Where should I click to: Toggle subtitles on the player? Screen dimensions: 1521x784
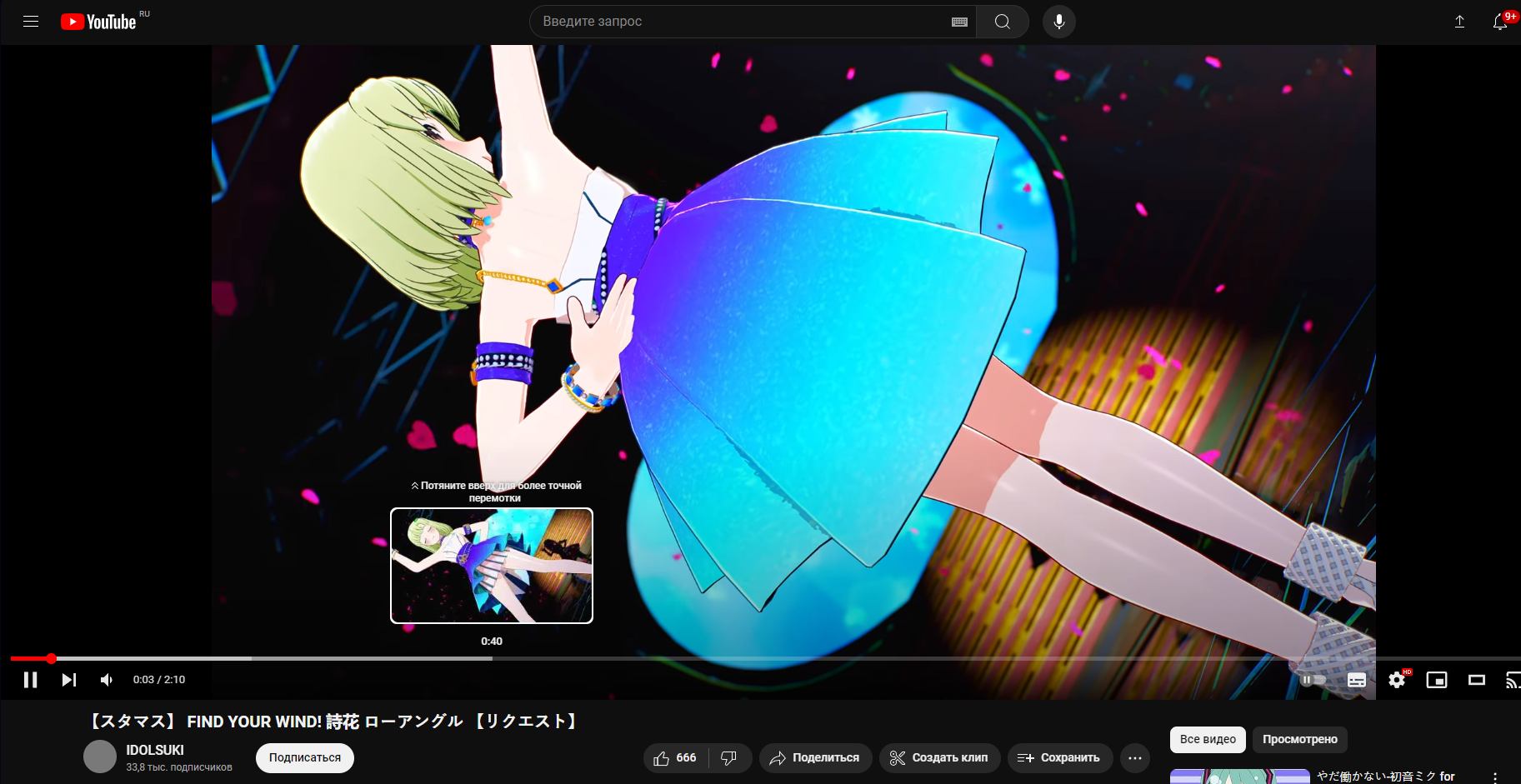pyautogui.click(x=1357, y=680)
